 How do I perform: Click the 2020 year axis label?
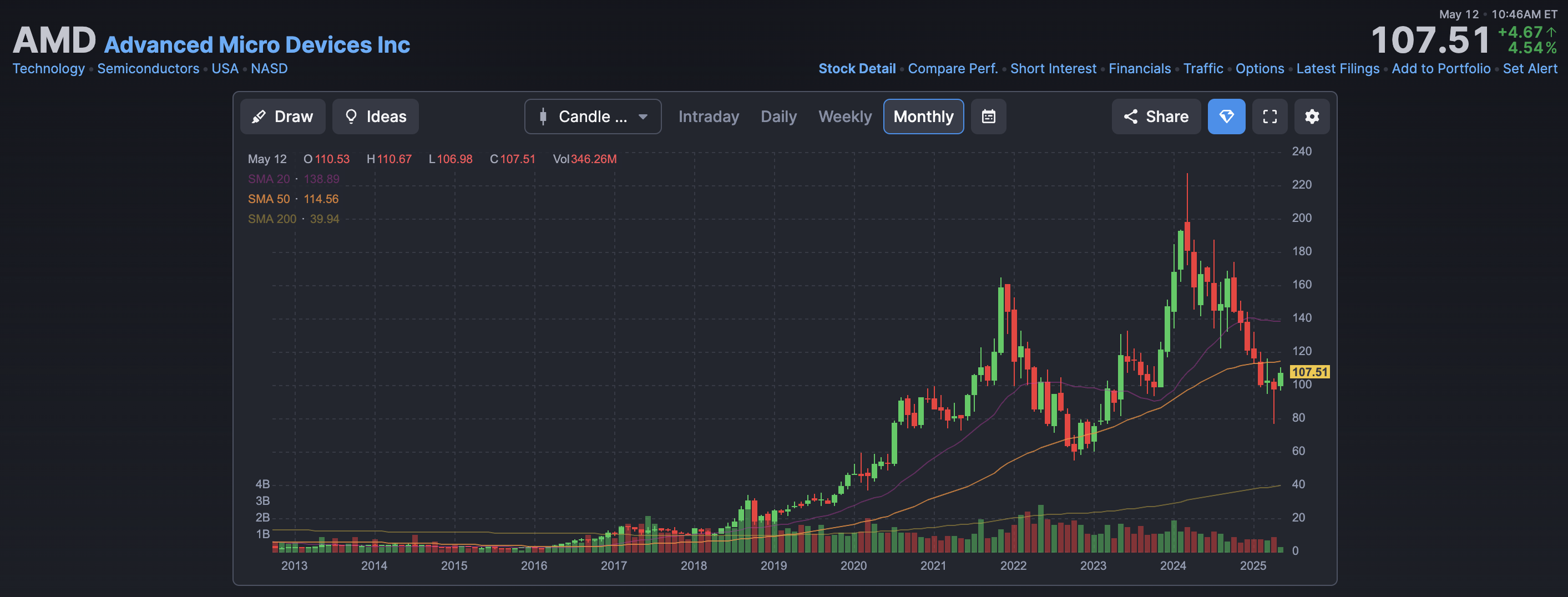click(853, 565)
